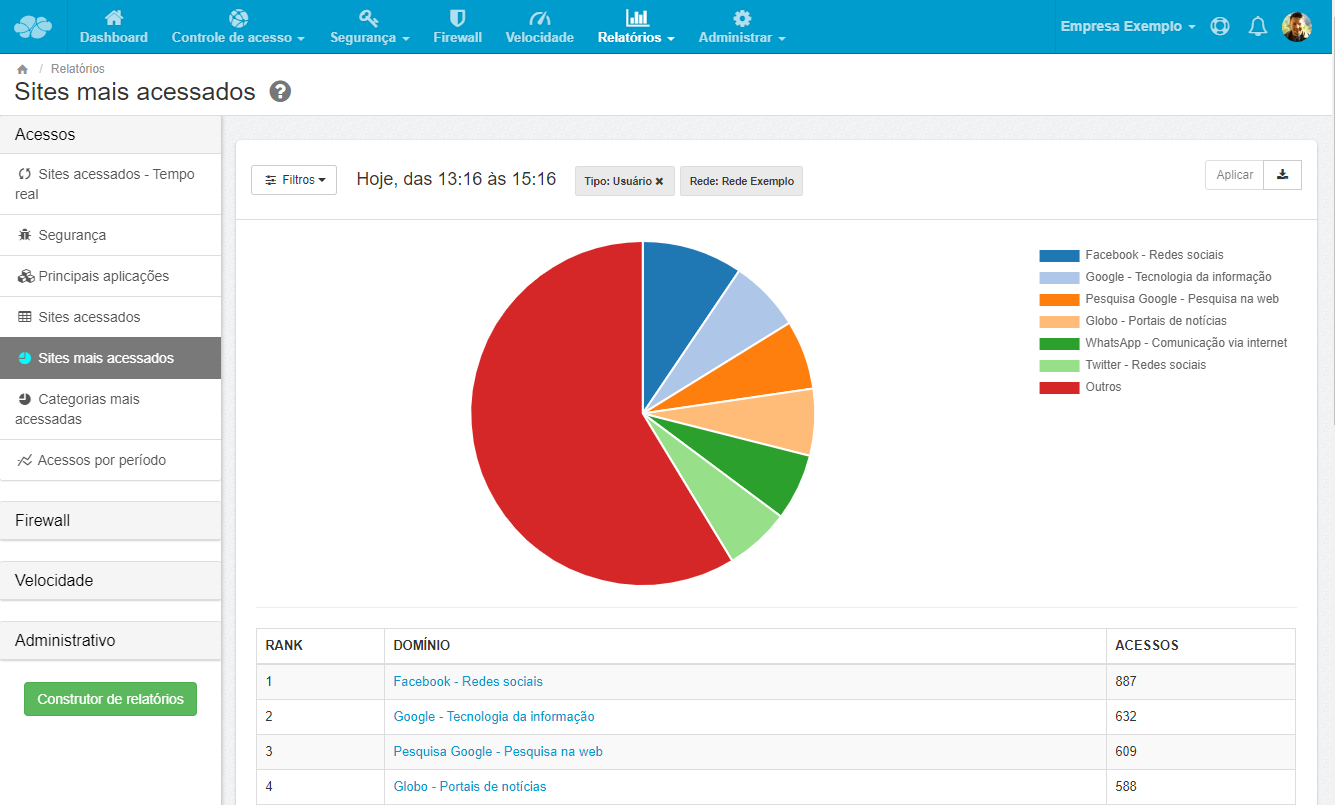Open Globo - Portais de notícias table link
1335x805 pixels.
point(470,786)
